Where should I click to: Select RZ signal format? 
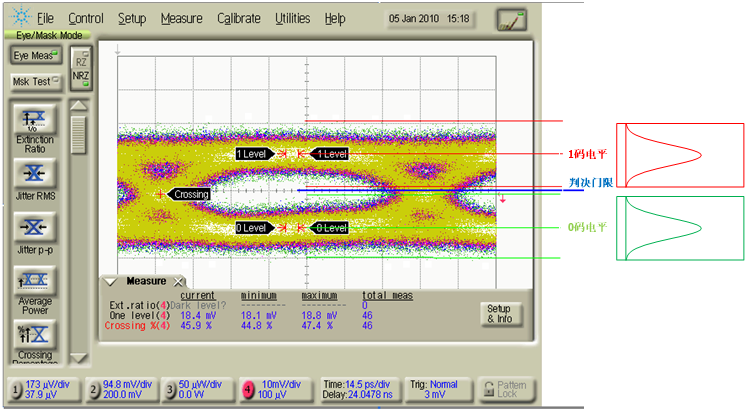[81, 61]
